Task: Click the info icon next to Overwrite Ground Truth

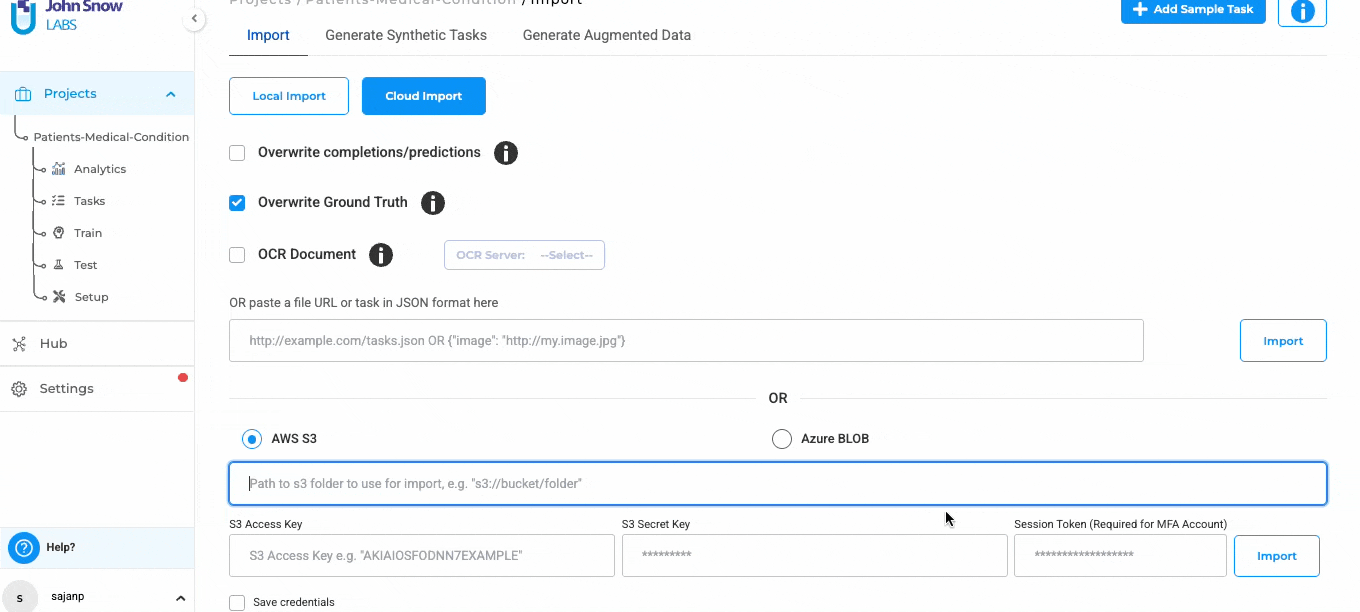Action: [x=432, y=203]
